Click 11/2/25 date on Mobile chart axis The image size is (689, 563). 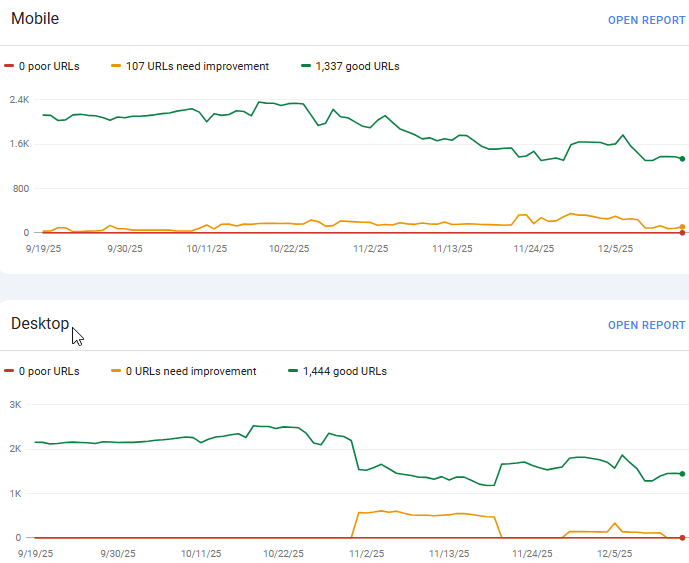click(371, 248)
